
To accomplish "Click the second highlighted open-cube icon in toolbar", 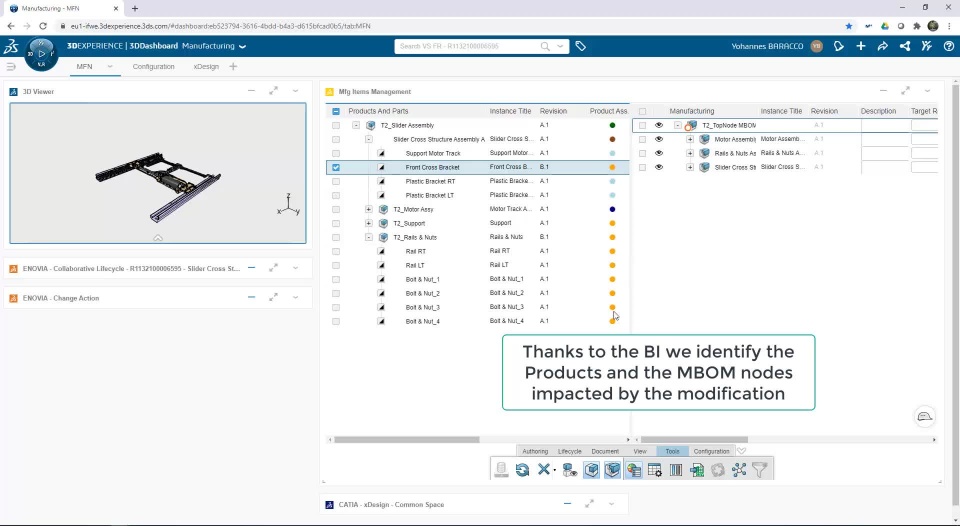I will pyautogui.click(x=612, y=470).
